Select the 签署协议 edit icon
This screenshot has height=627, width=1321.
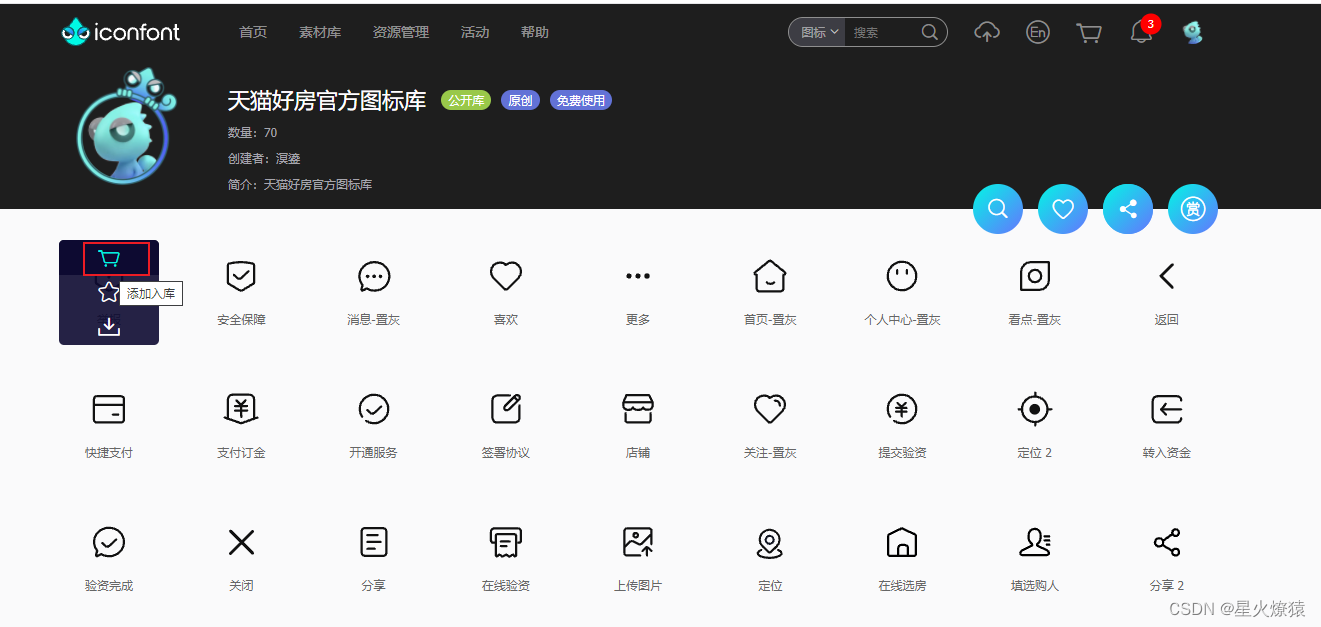click(x=506, y=409)
